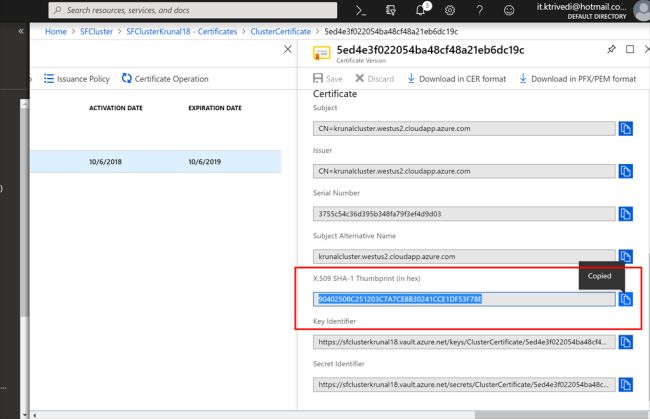650x419 pixels.
Task: Open the Cloud Shell icon
Action: tap(361, 10)
